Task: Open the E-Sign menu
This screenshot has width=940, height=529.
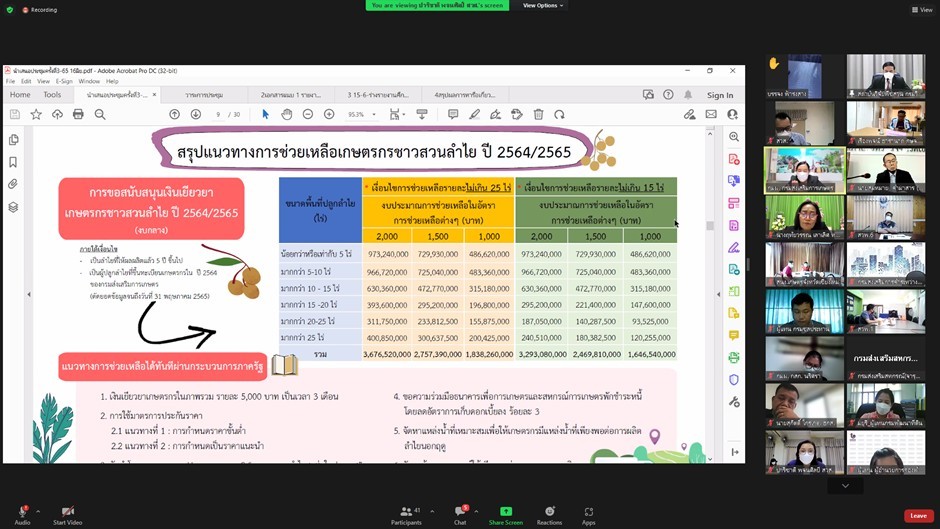Action: click(64, 81)
